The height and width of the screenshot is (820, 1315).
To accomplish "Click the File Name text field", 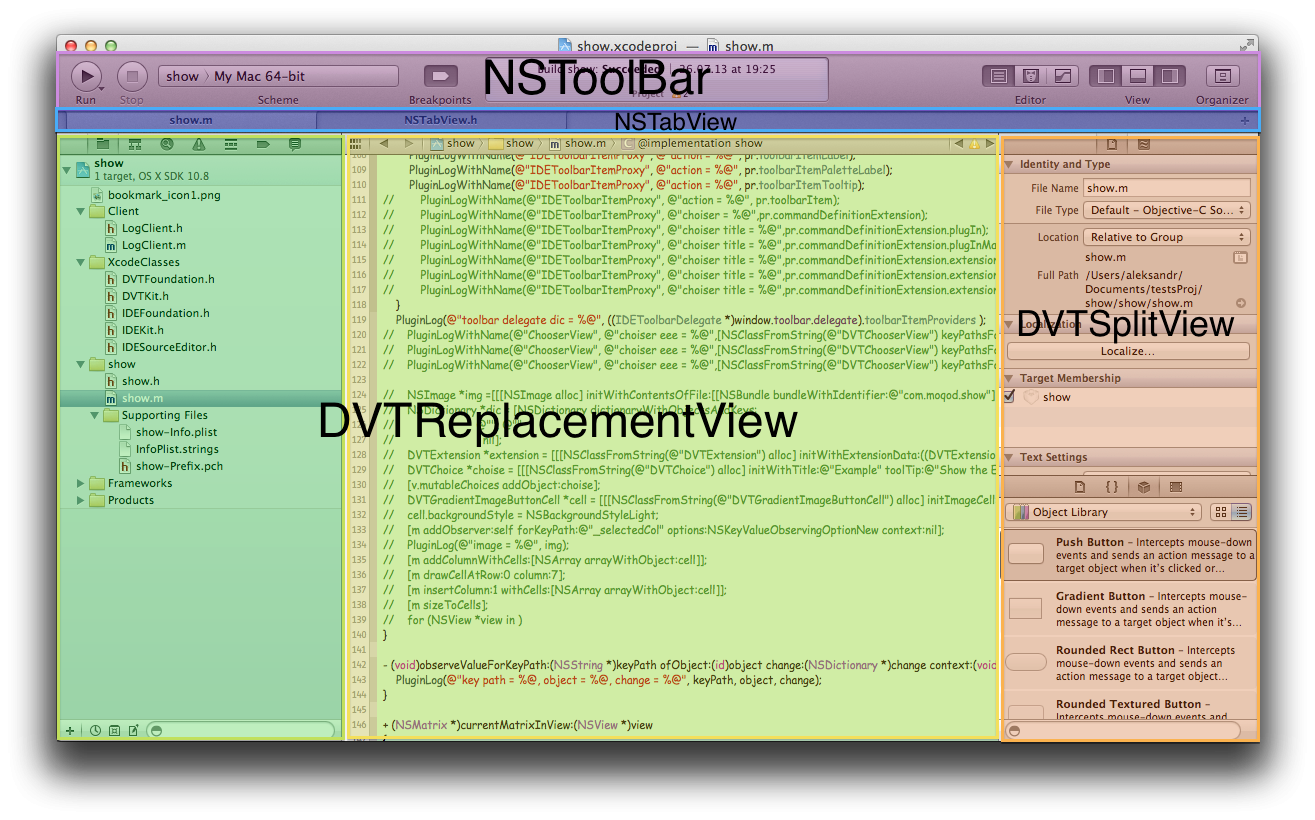I will (x=1167, y=188).
